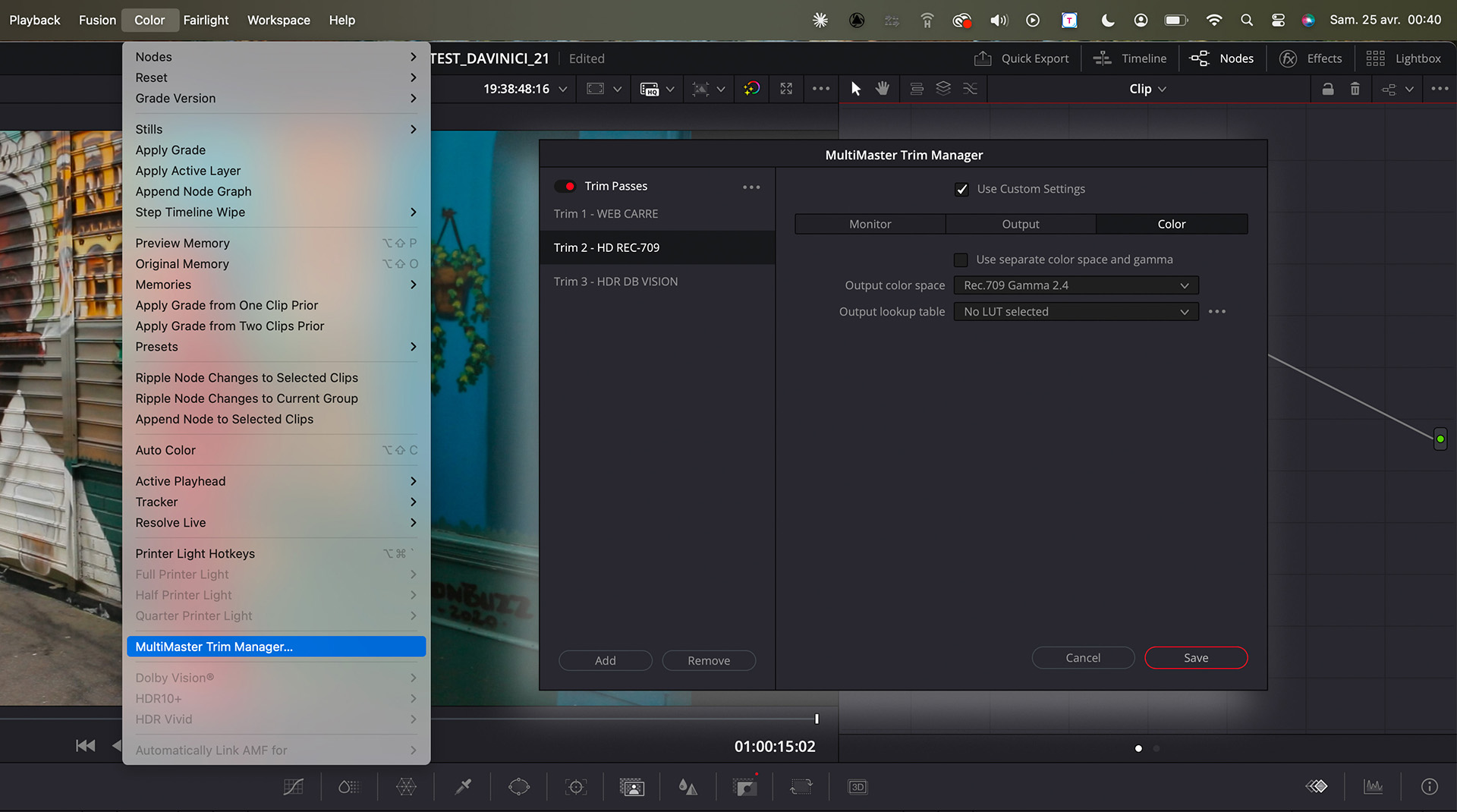Switch to the Monitor tab
Screen dimensions: 1457x812
pyautogui.click(x=870, y=224)
